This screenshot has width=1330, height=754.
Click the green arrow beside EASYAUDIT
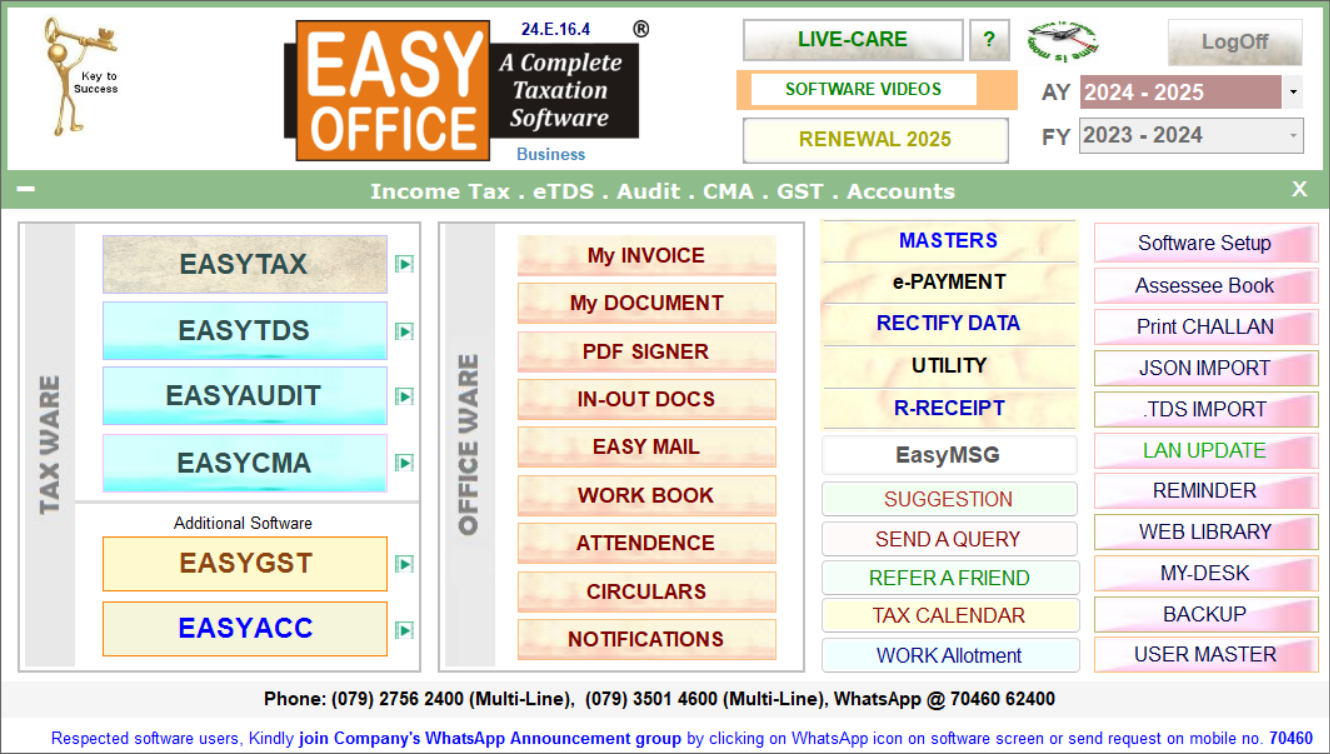(404, 397)
